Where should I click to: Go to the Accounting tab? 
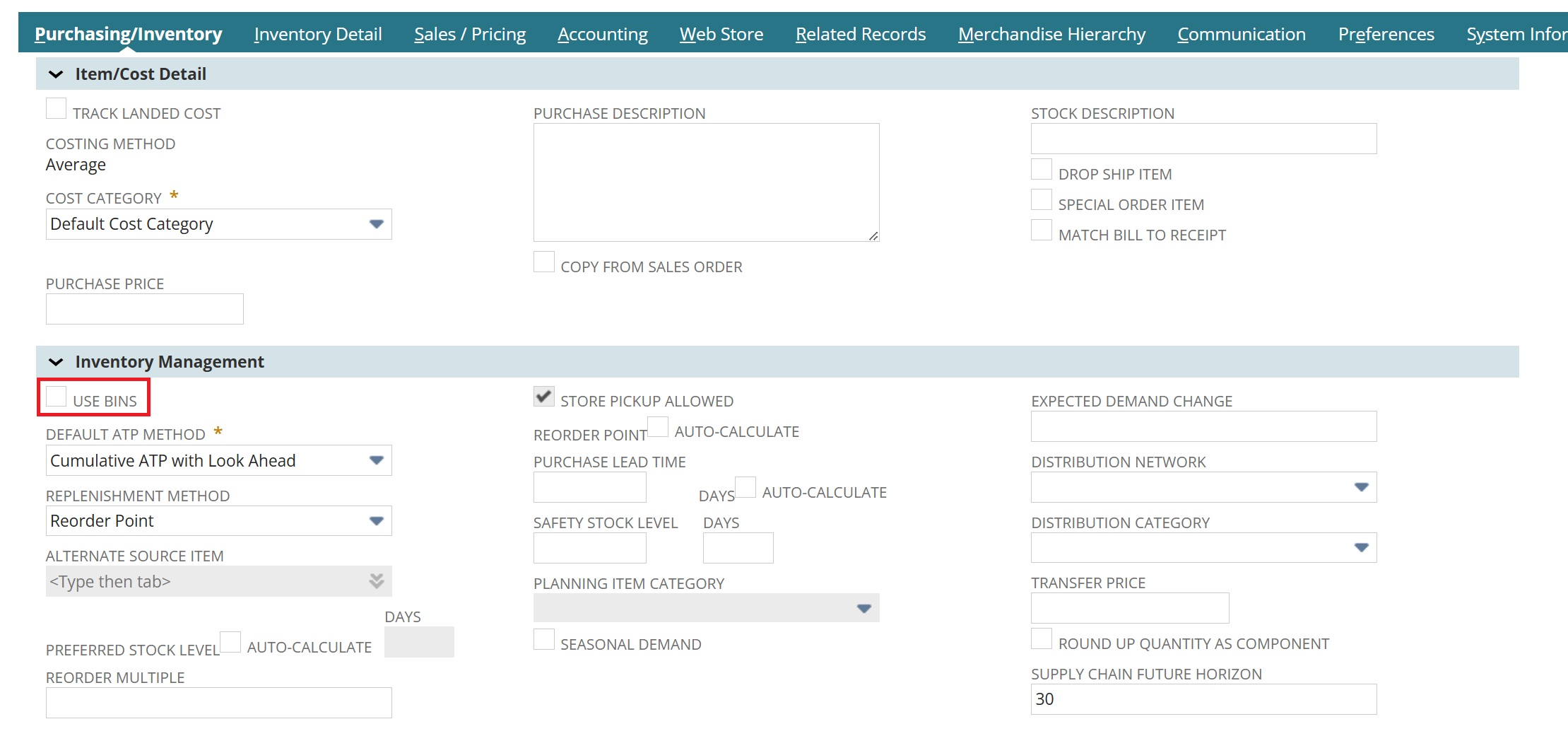[603, 34]
